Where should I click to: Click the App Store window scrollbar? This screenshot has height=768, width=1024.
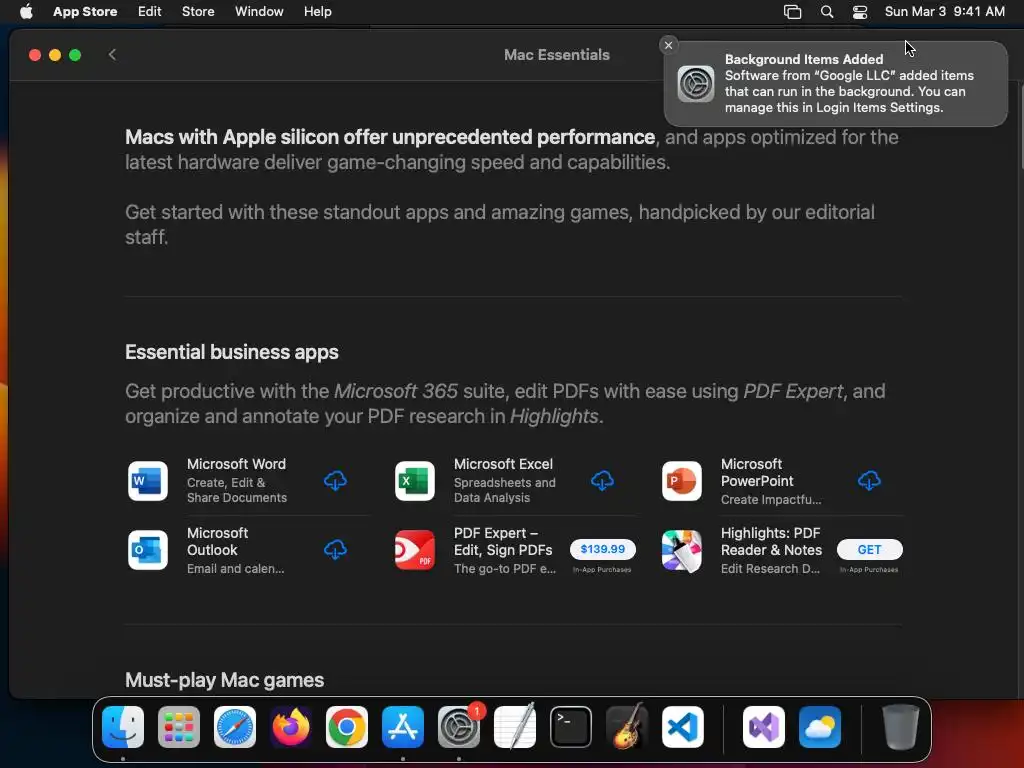(x=1020, y=127)
